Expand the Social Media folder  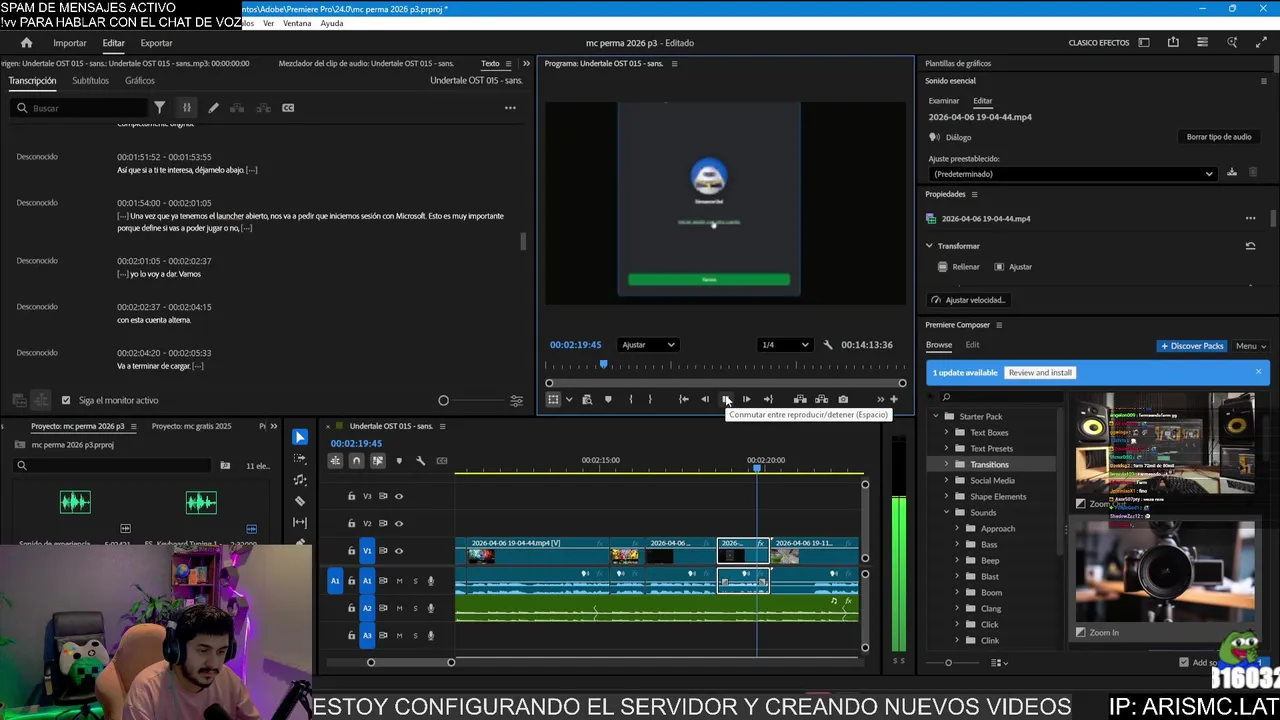pyautogui.click(x=947, y=481)
